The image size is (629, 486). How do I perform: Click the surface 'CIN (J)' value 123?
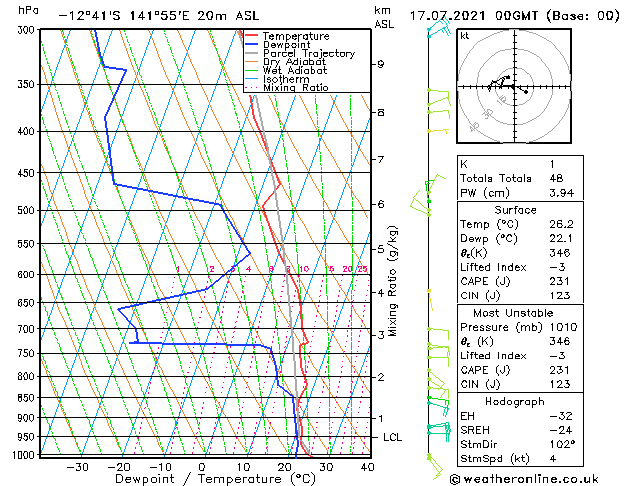pyautogui.click(x=560, y=296)
